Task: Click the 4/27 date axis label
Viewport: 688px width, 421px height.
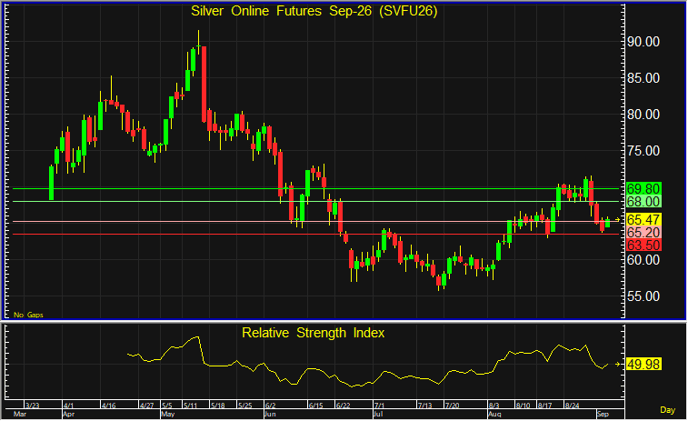Action: click(147, 405)
